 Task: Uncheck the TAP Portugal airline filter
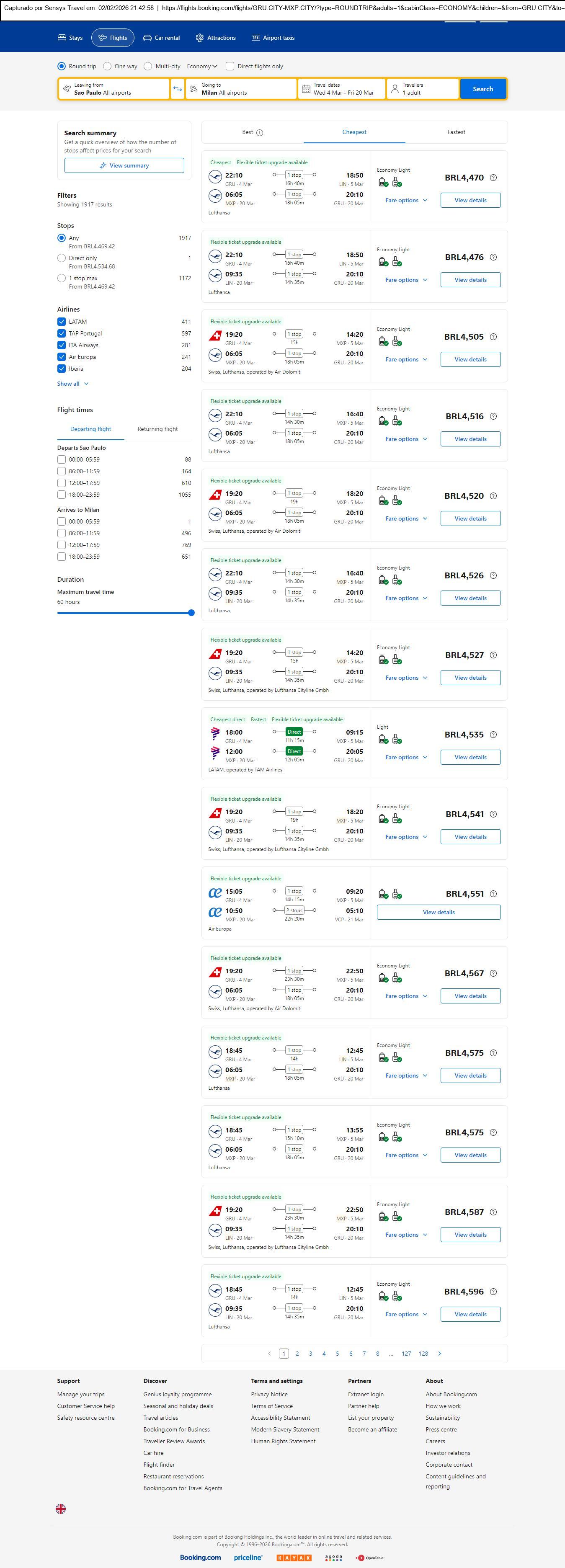pos(62,333)
